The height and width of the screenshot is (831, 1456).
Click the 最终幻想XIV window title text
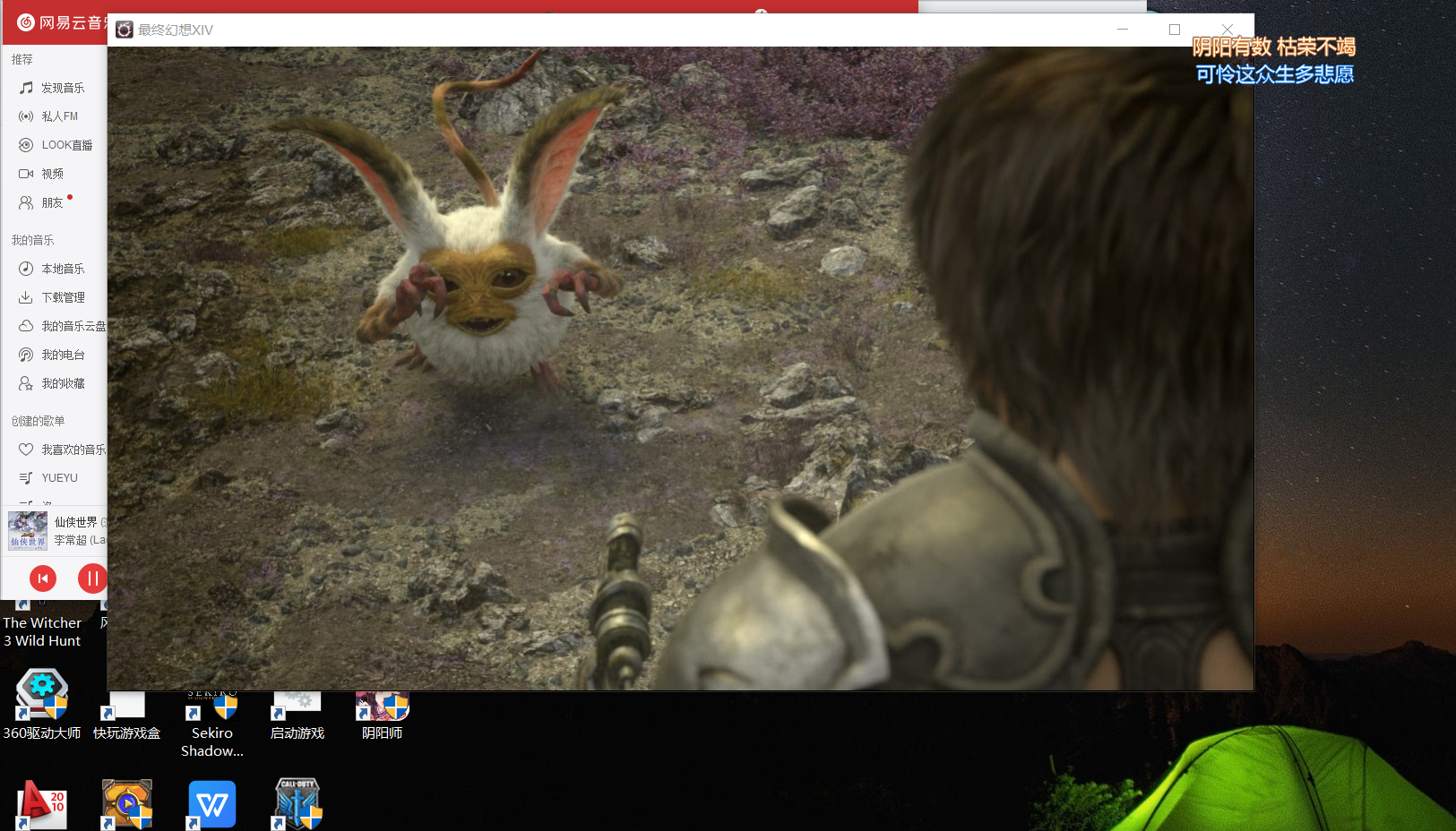point(176,30)
